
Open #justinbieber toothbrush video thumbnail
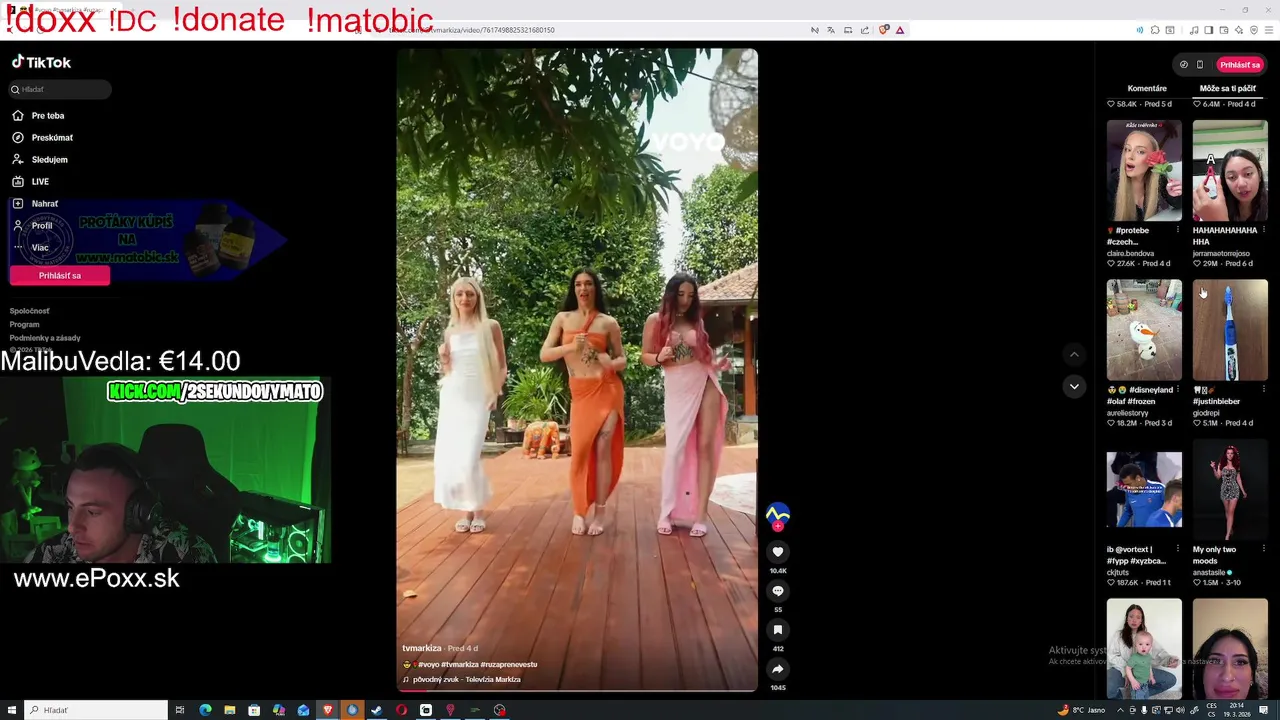coord(1230,330)
